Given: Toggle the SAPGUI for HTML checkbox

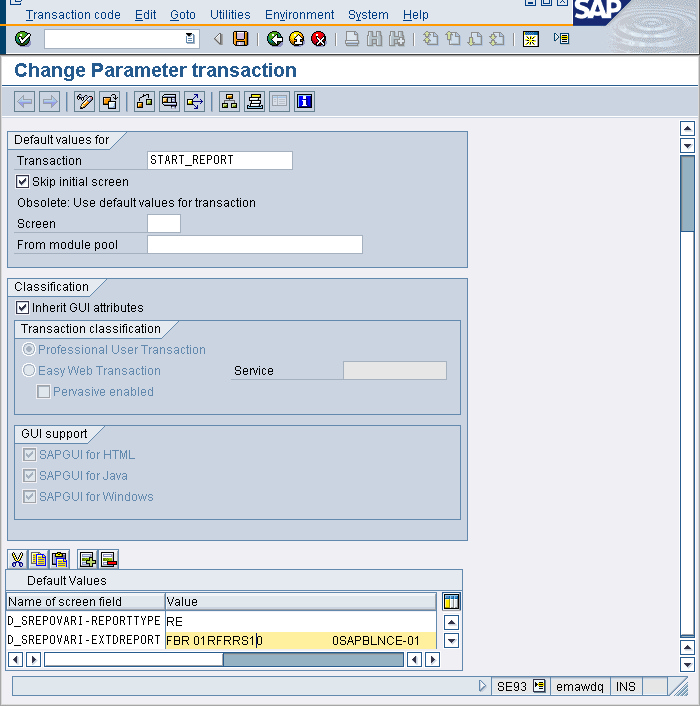Looking at the screenshot, I should pyautogui.click(x=29, y=455).
